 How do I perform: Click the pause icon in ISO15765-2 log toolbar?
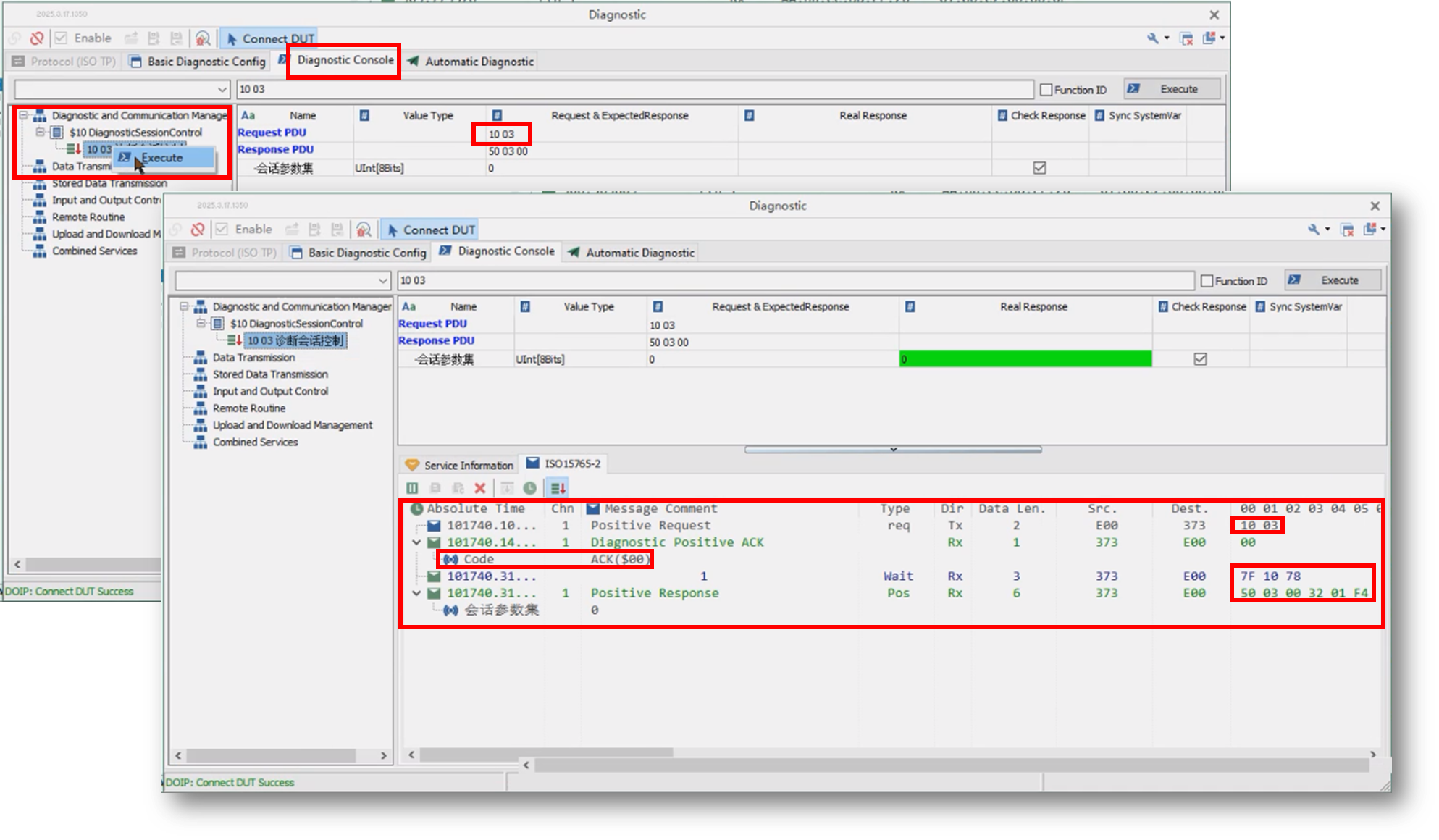pyautogui.click(x=412, y=488)
